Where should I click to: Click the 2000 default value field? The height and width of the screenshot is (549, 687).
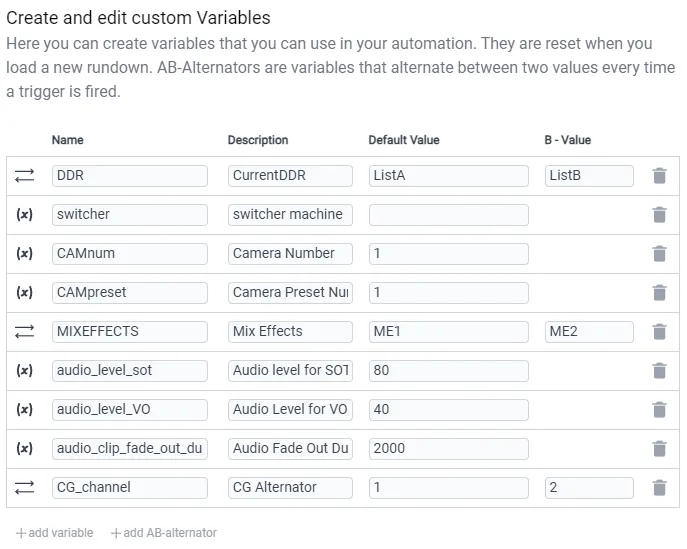click(x=449, y=449)
